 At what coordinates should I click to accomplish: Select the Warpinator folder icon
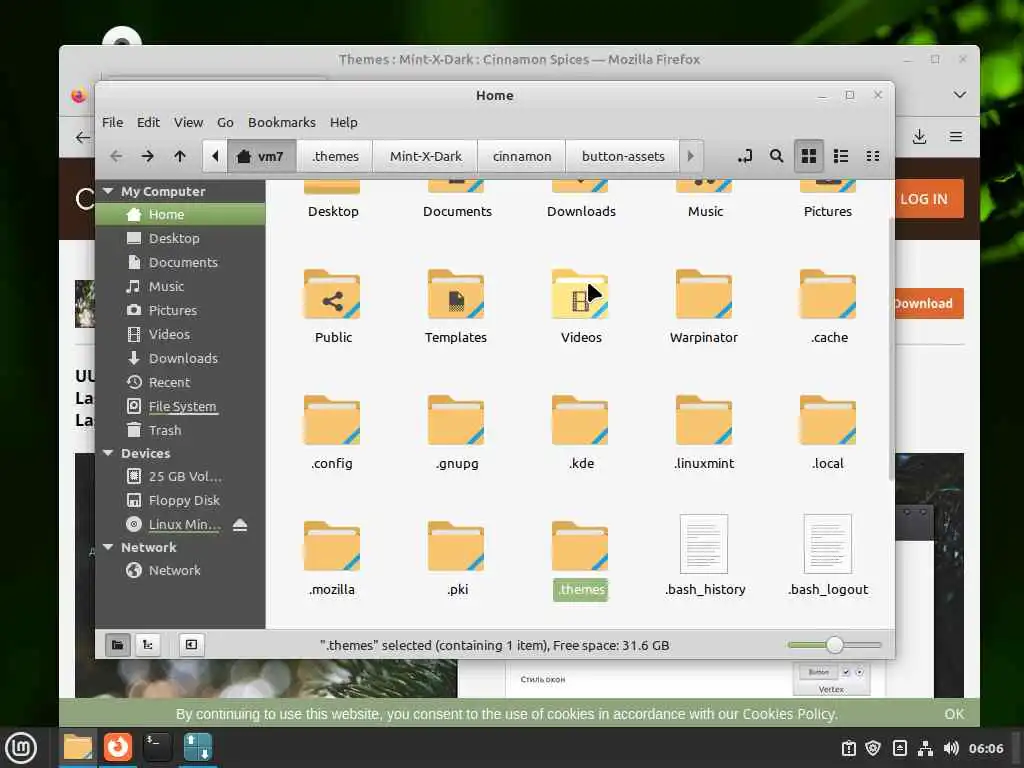tap(704, 295)
